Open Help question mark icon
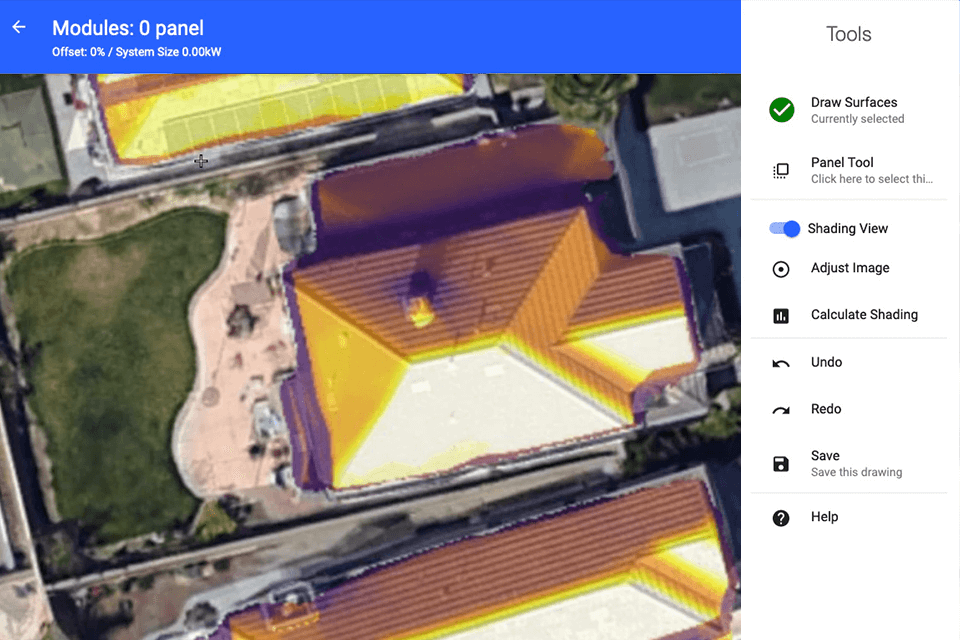This screenshot has width=960, height=640. pyautogui.click(x=781, y=518)
